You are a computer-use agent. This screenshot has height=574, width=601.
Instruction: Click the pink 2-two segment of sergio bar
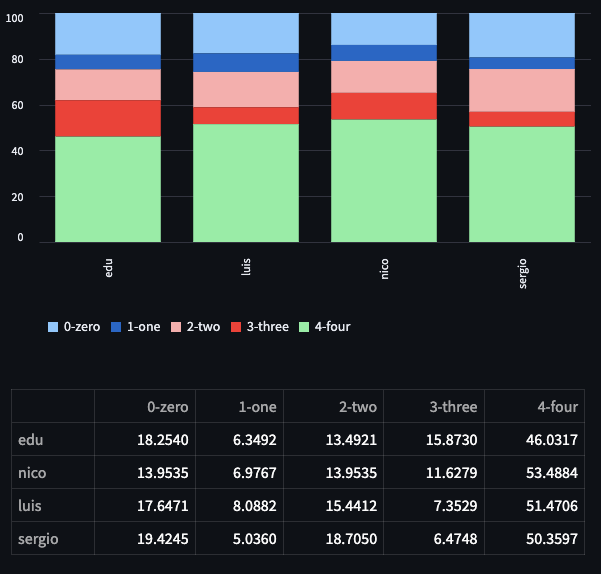(x=522, y=90)
